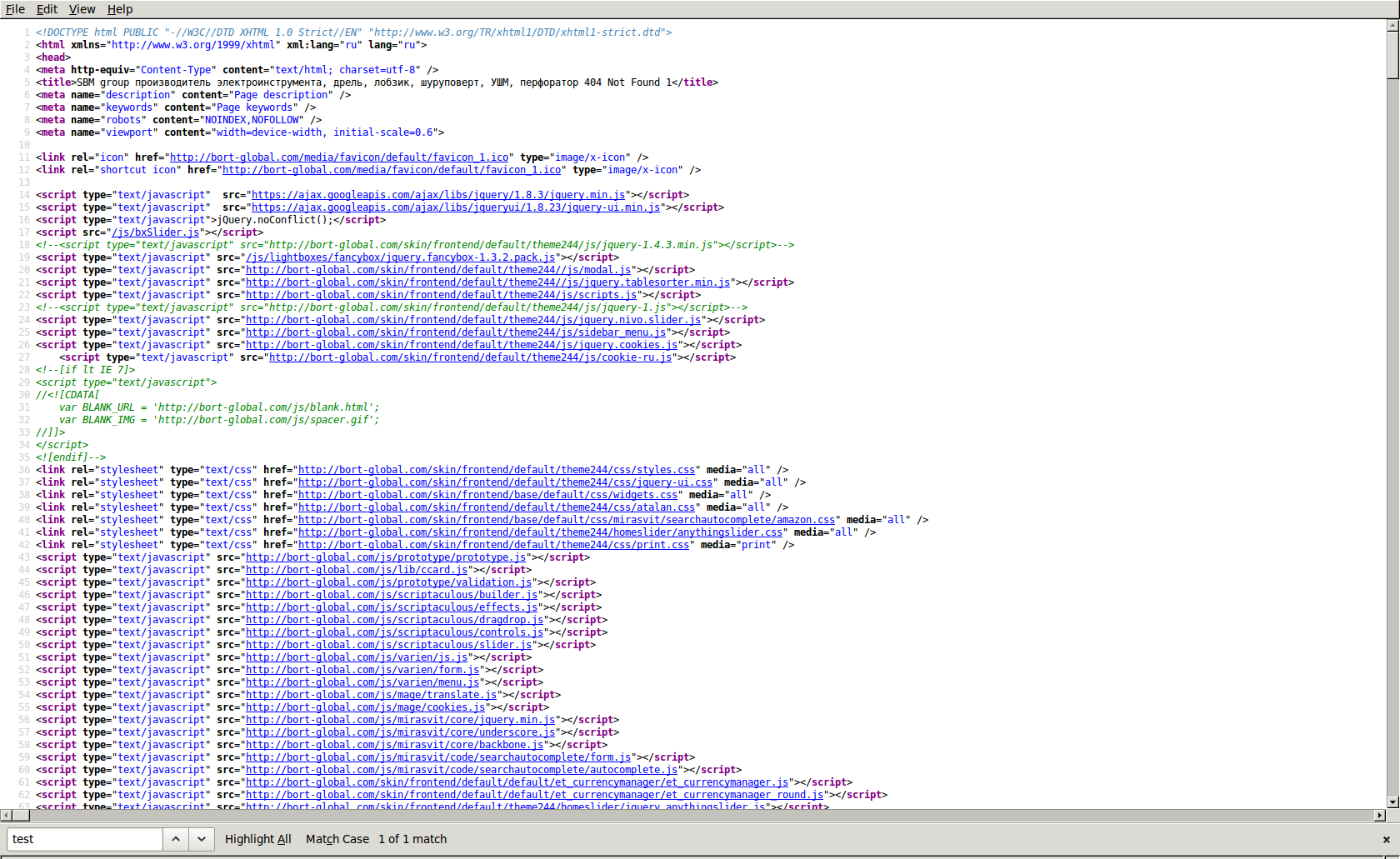Open the et_currencymanager_round.js link
Image resolution: width=1400 pixels, height=859 pixels.
(x=534, y=795)
